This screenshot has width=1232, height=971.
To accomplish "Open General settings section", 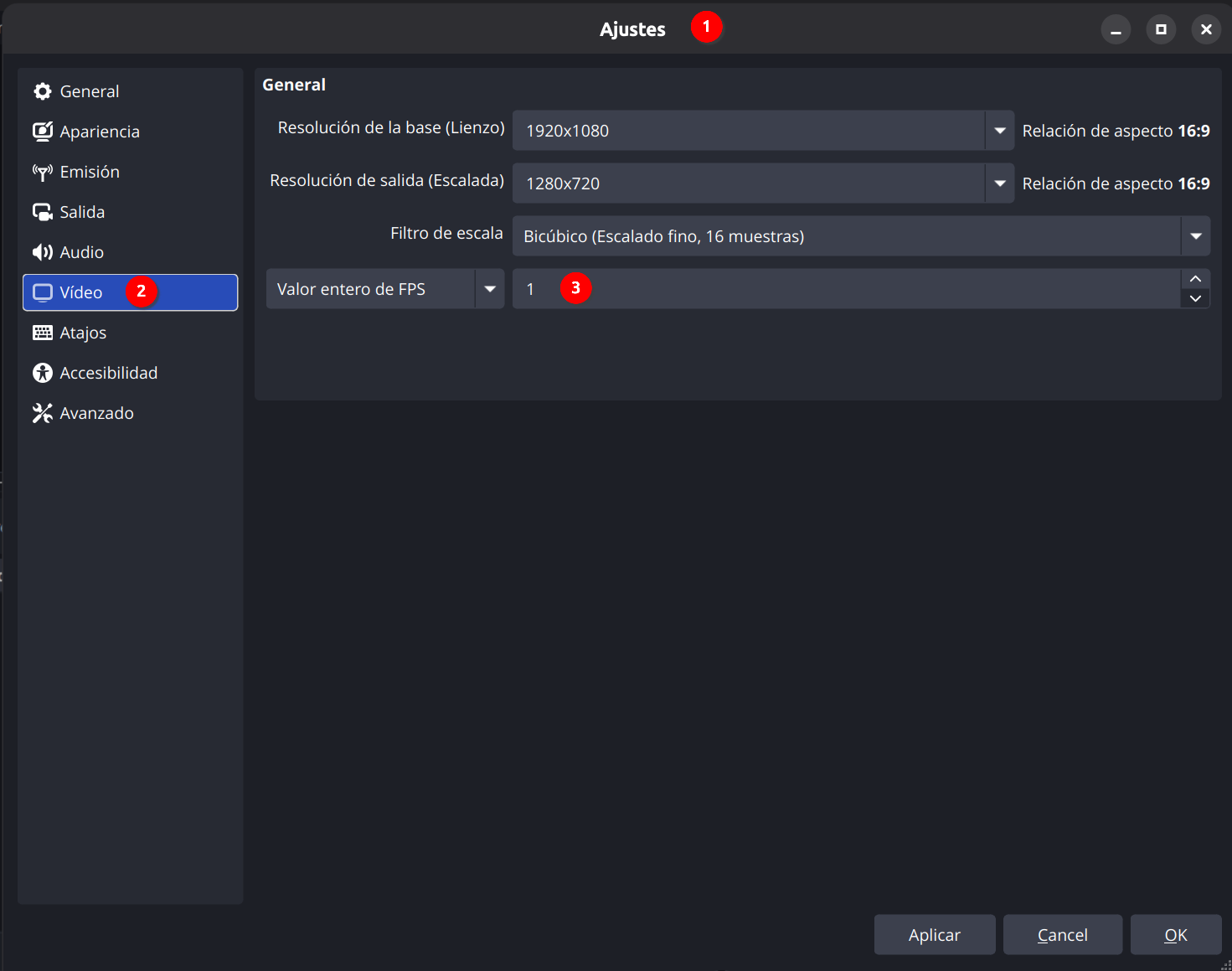I will [x=131, y=91].
